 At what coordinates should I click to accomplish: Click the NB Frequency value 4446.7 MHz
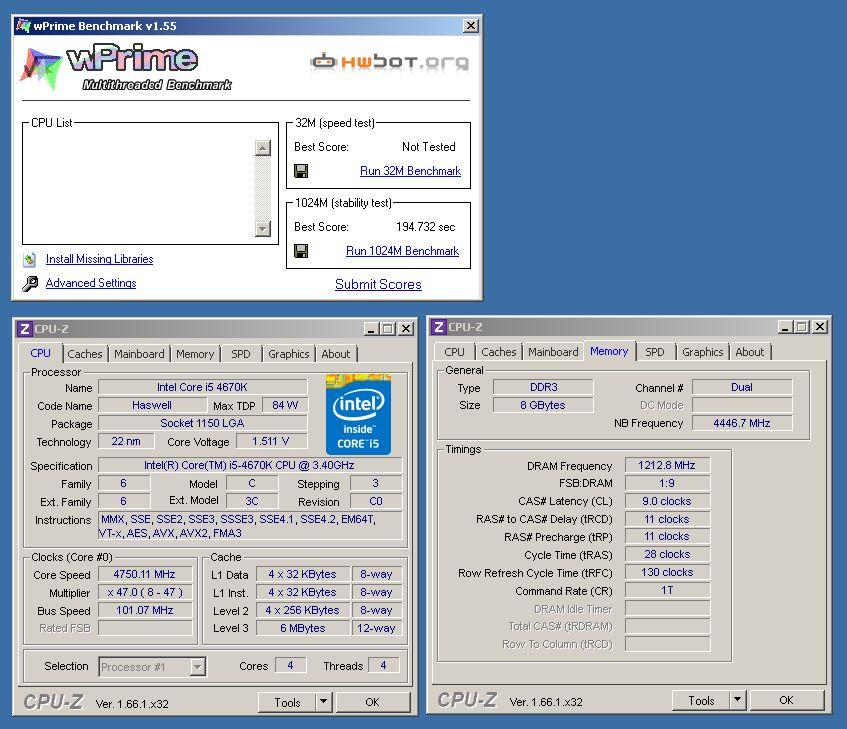pos(742,423)
